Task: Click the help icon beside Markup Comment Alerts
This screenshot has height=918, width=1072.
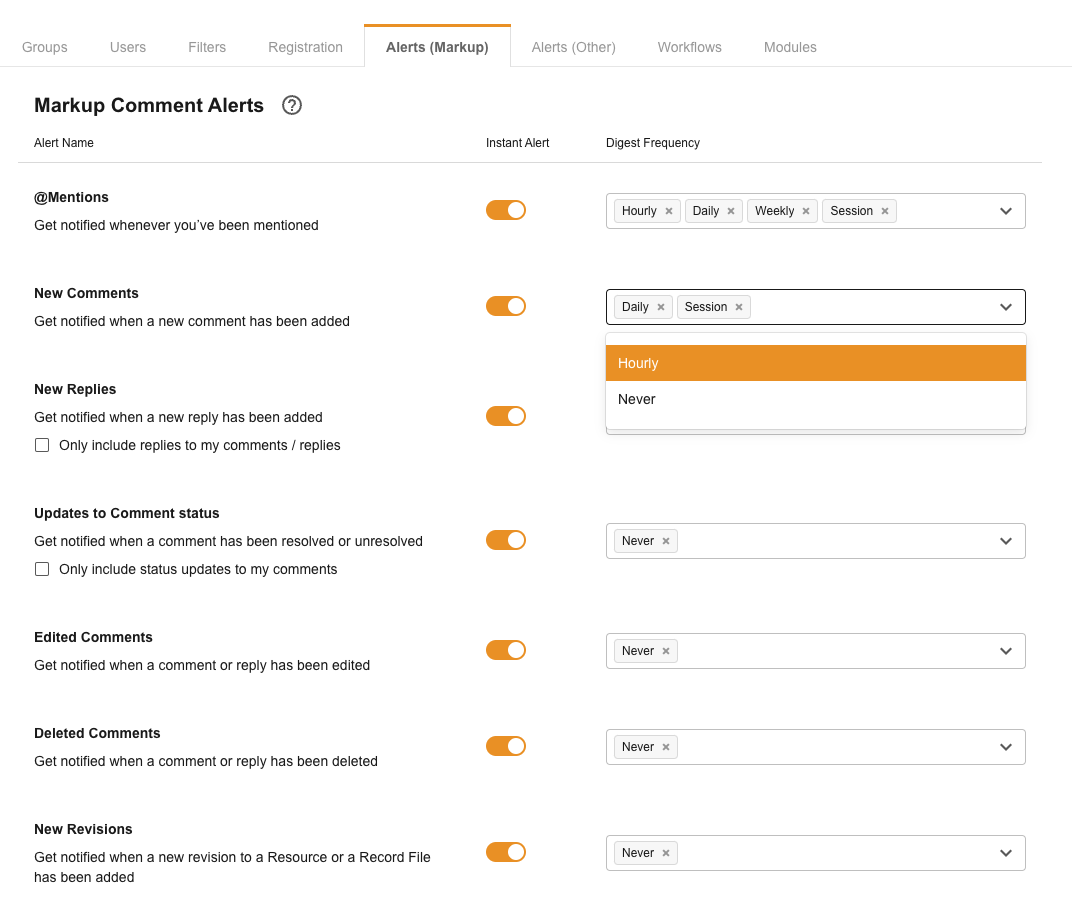Action: pos(292,105)
